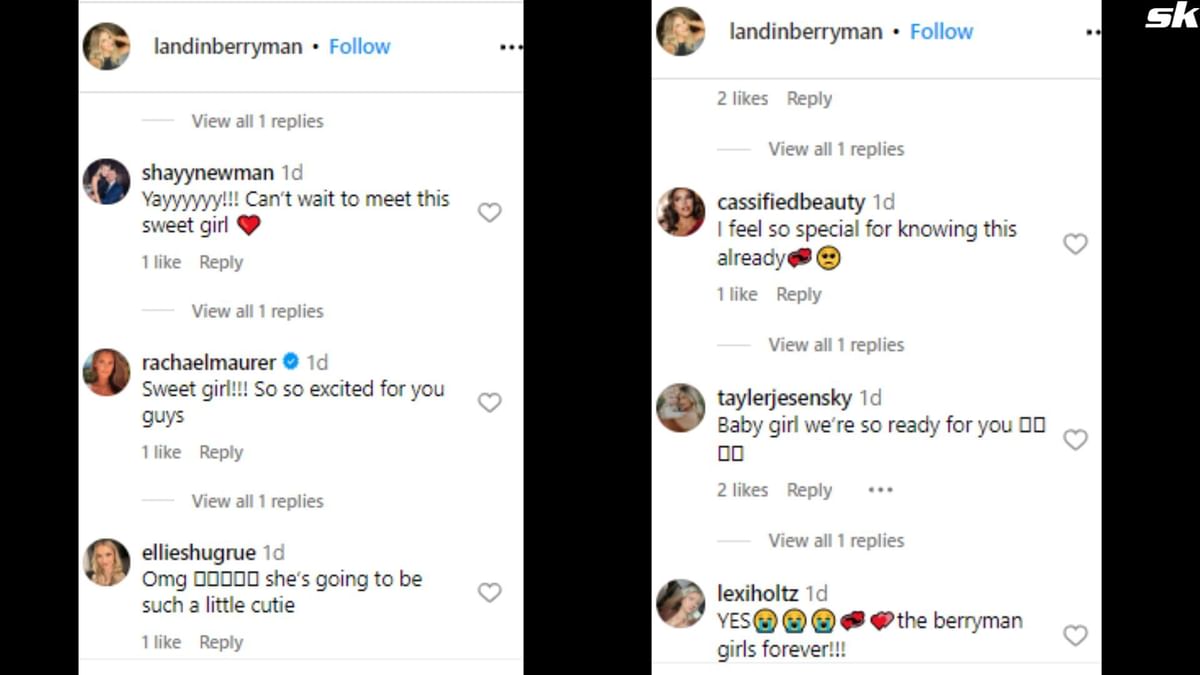The height and width of the screenshot is (675, 1200).
Task: Like rachaelmaurer's comment with the heart
Action: point(489,402)
